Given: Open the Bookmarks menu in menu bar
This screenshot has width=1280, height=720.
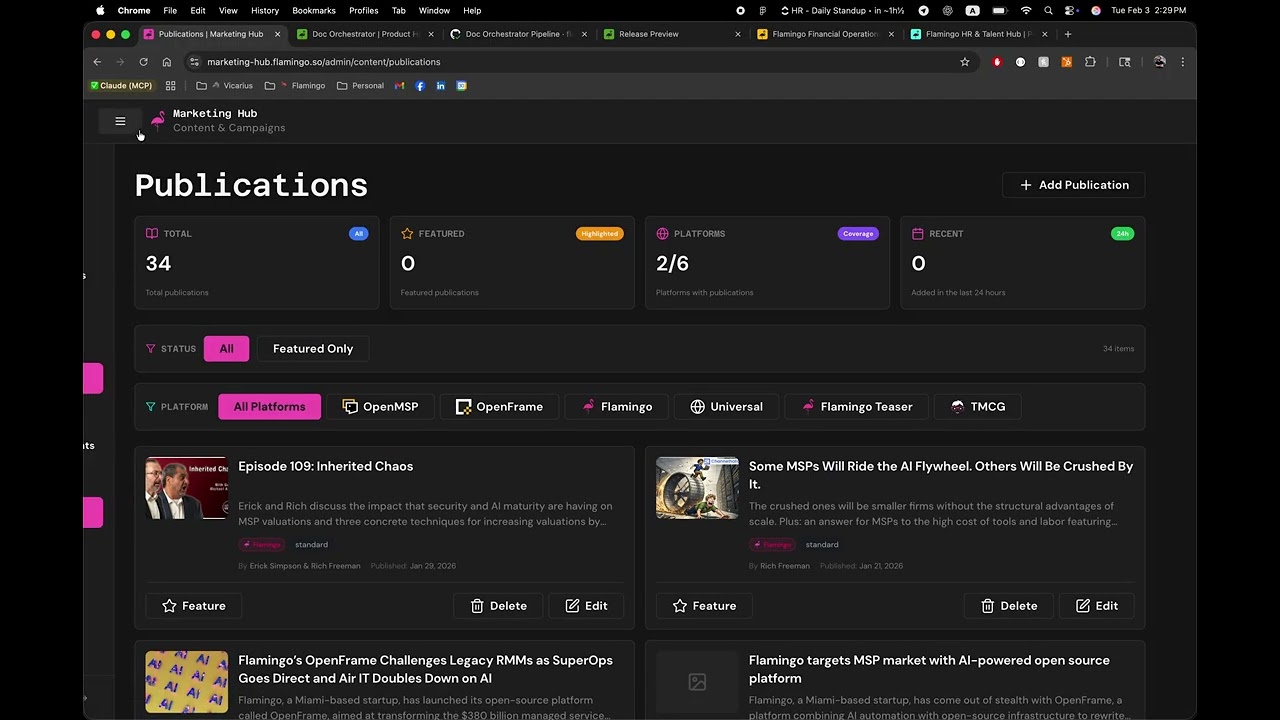Looking at the screenshot, I should (314, 10).
